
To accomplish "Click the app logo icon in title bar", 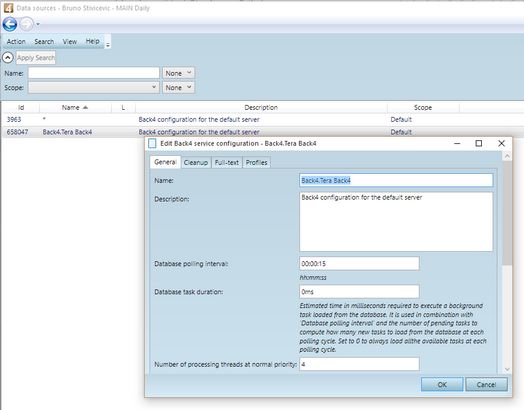I will click(x=8, y=8).
